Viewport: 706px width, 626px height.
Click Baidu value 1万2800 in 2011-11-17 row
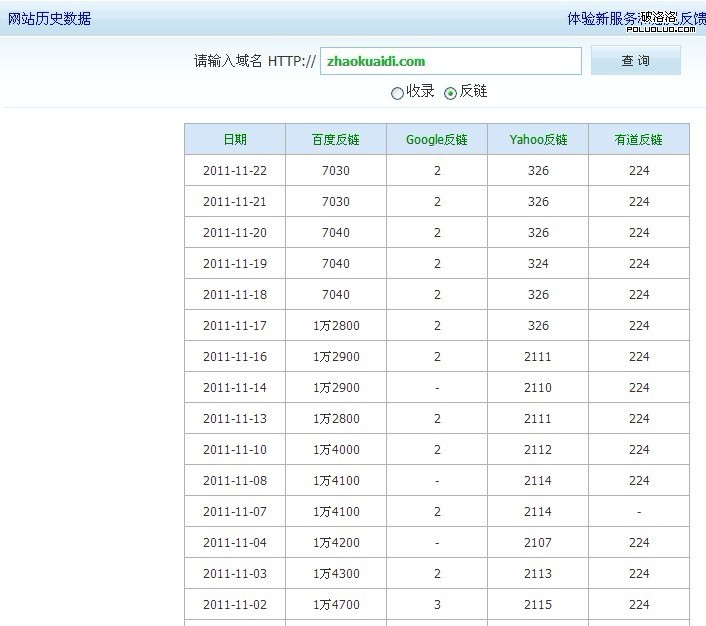coord(336,326)
